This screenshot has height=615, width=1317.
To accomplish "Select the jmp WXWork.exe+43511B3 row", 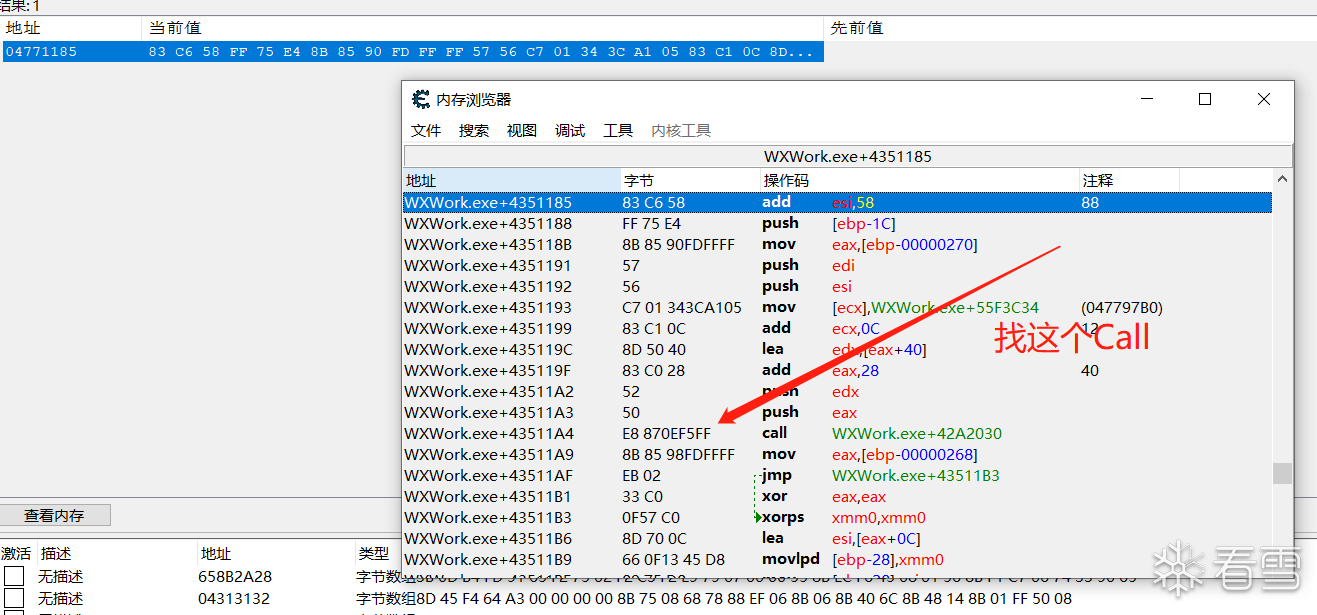I will pos(837,475).
